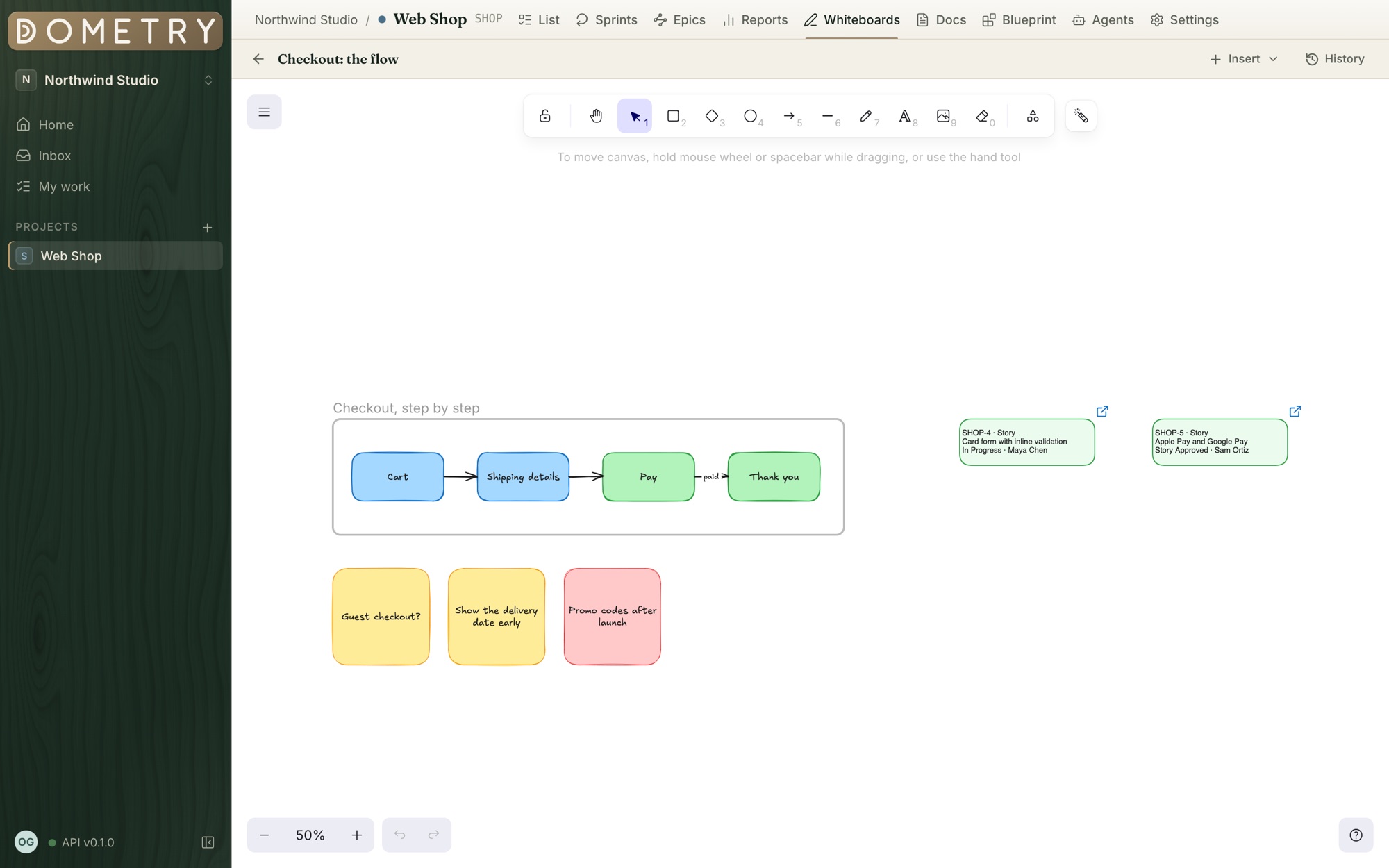Toggle the canvas lock icon

pyautogui.click(x=545, y=116)
